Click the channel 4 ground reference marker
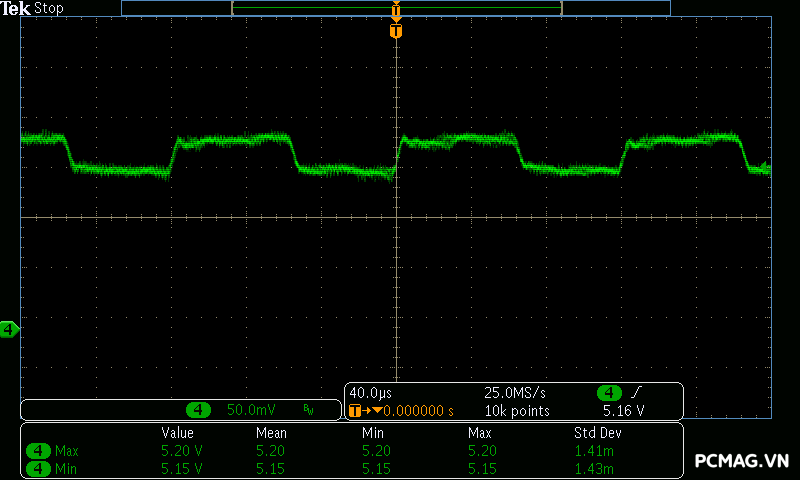 [x=9, y=329]
